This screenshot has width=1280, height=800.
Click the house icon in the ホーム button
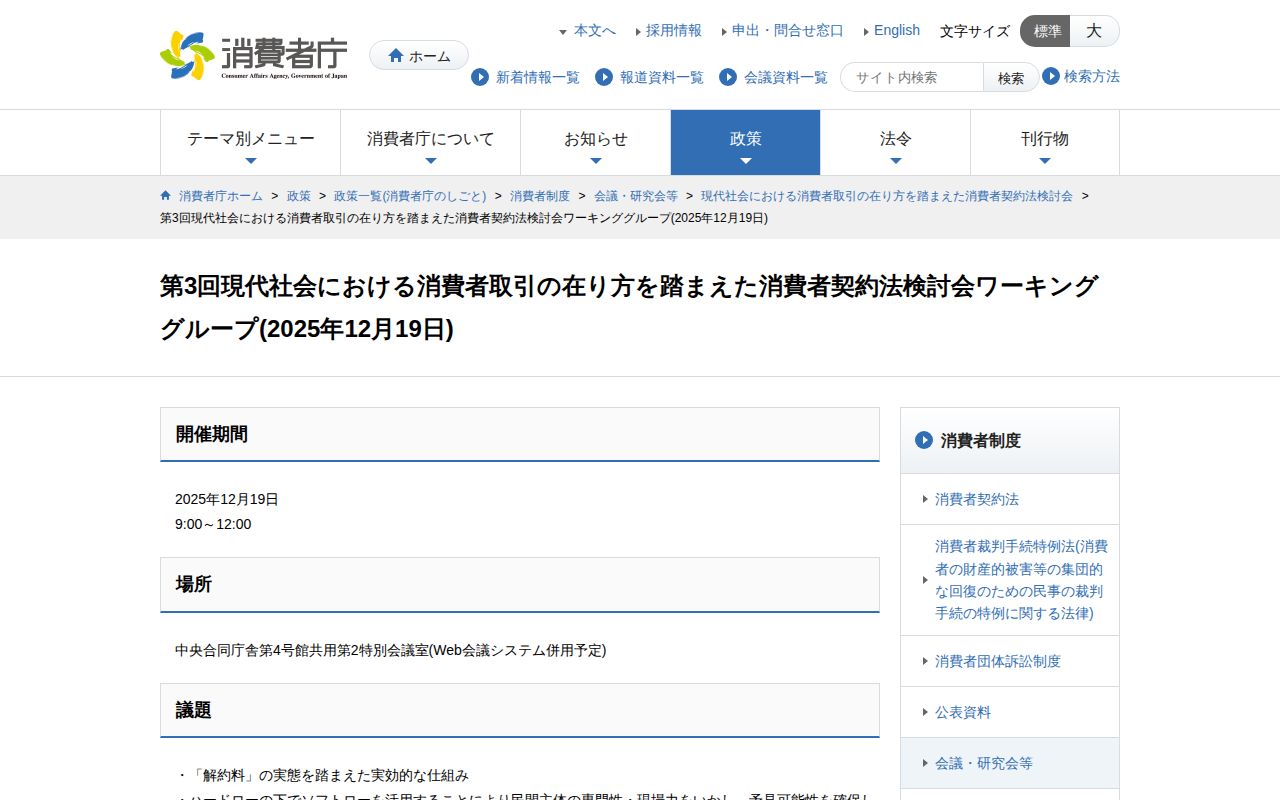click(396, 55)
